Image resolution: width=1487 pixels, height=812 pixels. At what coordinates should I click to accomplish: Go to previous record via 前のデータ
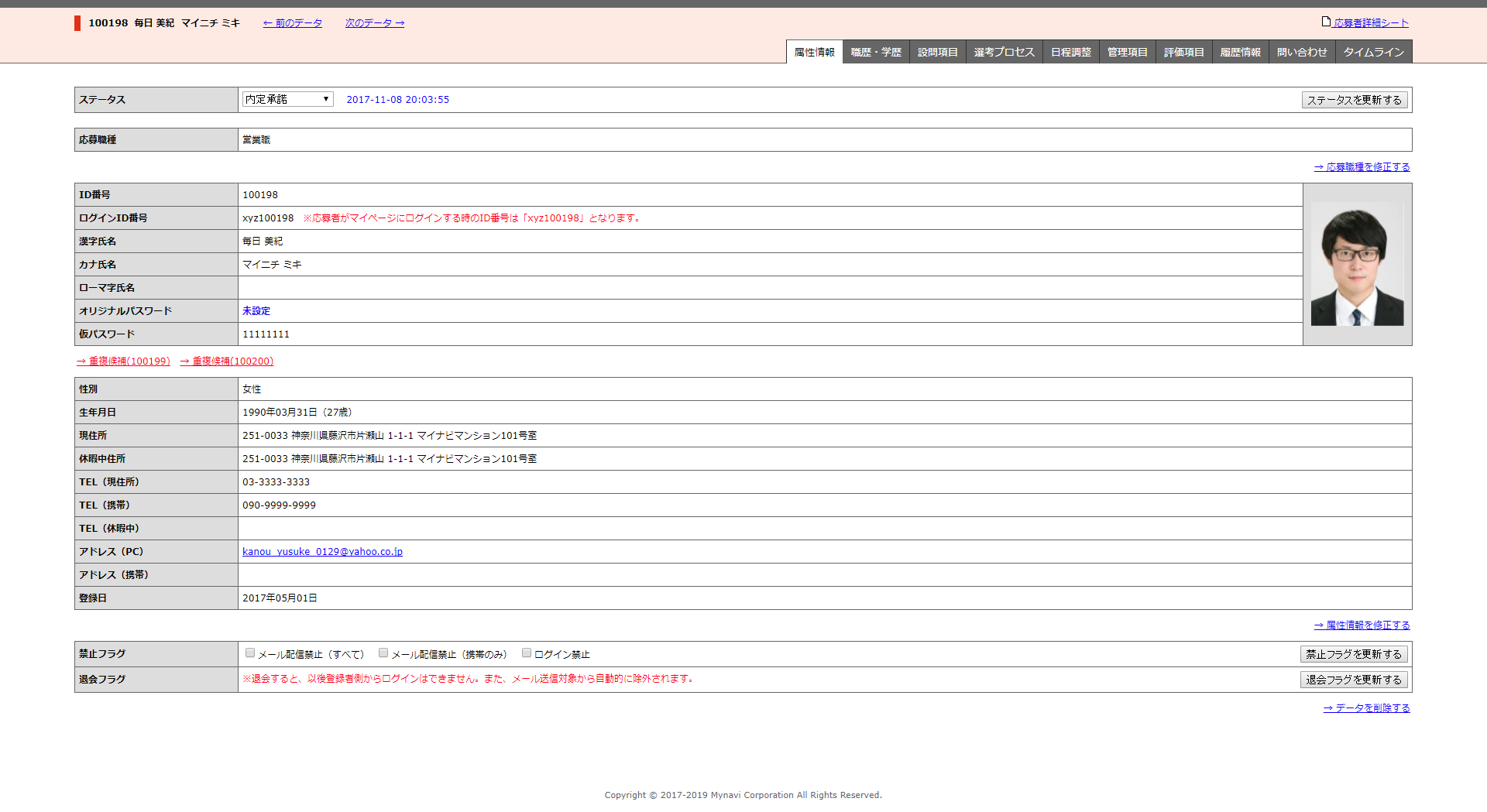click(293, 23)
